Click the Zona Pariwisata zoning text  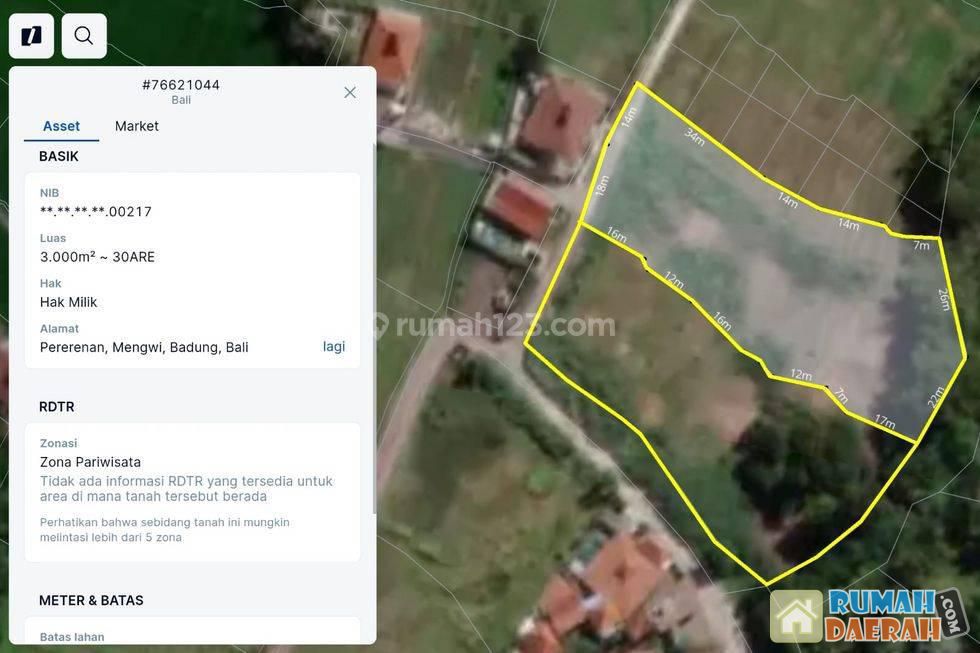(90, 462)
